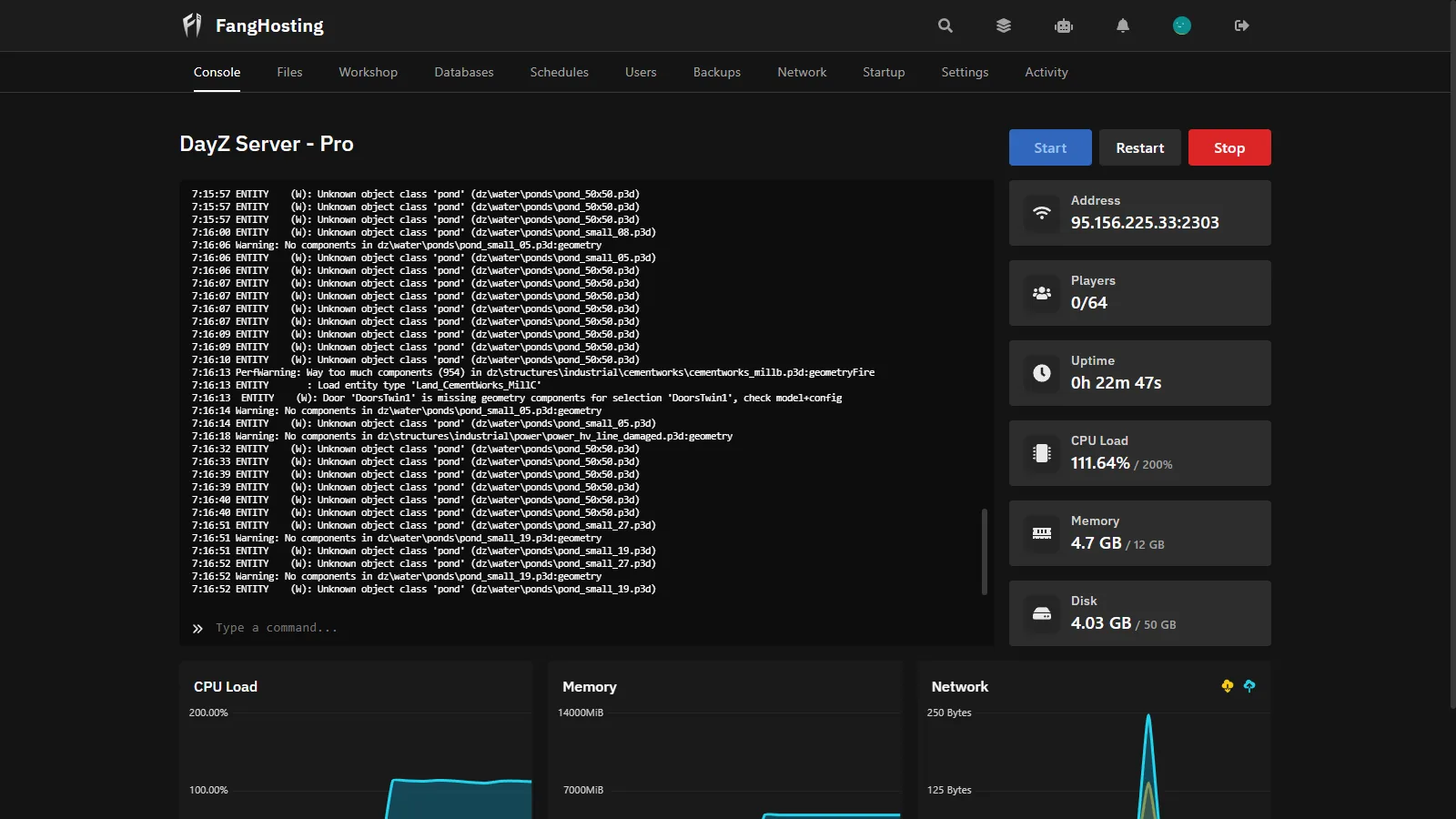The width and height of the screenshot is (1456, 819).
Task: Open the Settings tab
Action: coord(965,72)
